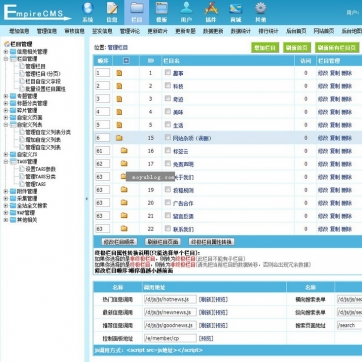
Task: Tick the checkbox for column ID 22 联系我们
Action: tap(168, 228)
